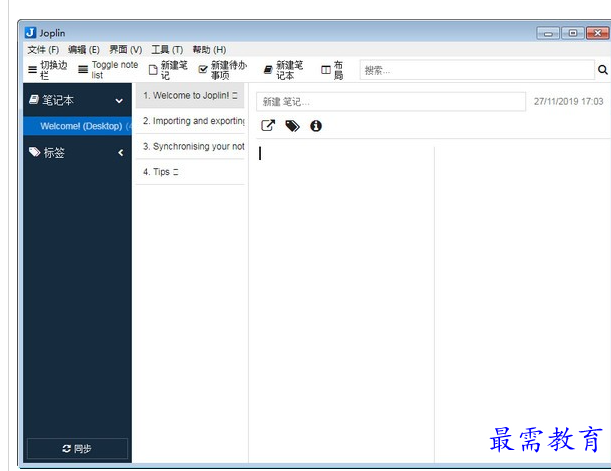Open note 2. Importing and exporting
611x471 pixels.
190,121
